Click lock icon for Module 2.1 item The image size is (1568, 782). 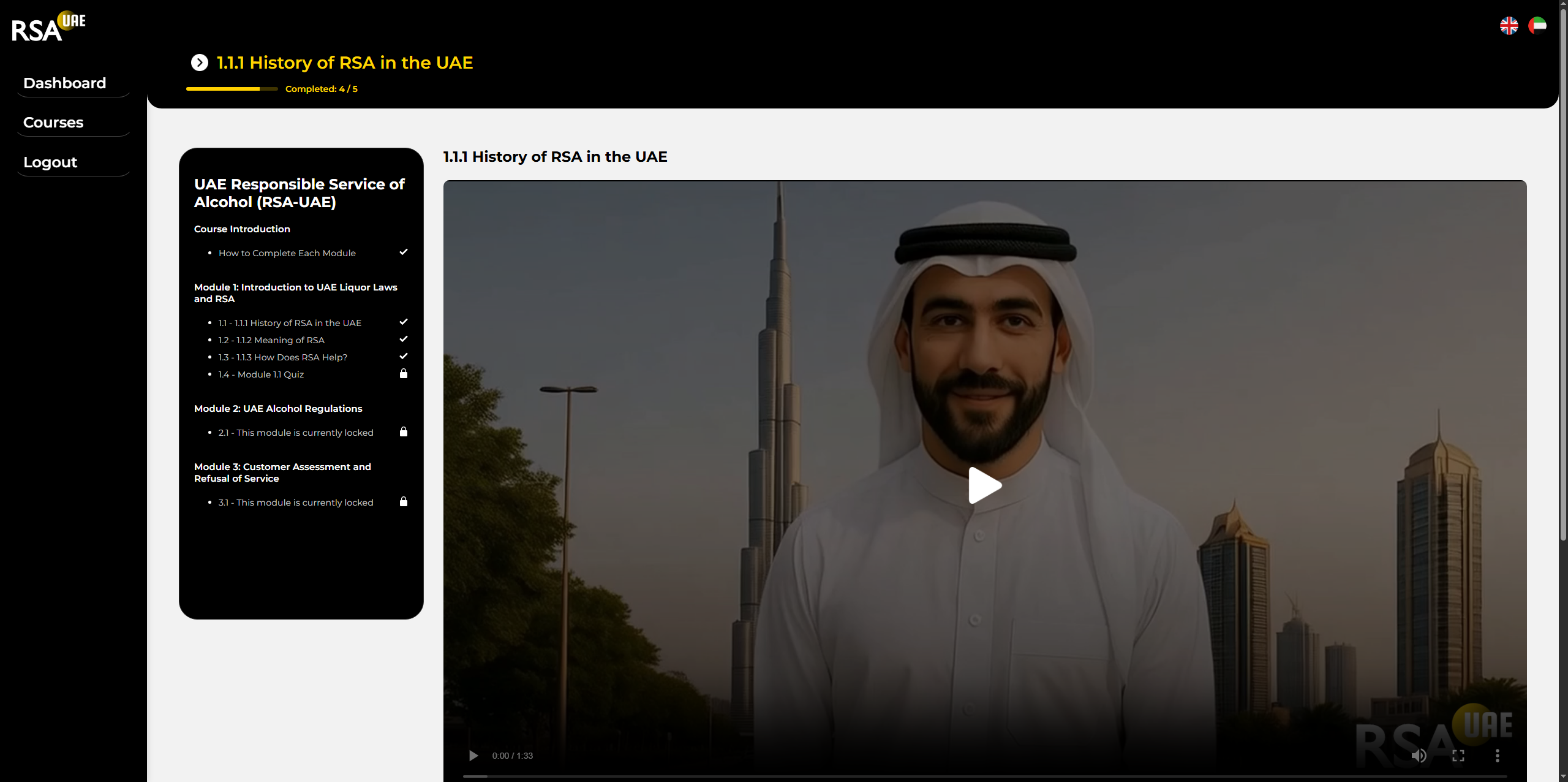coord(403,432)
